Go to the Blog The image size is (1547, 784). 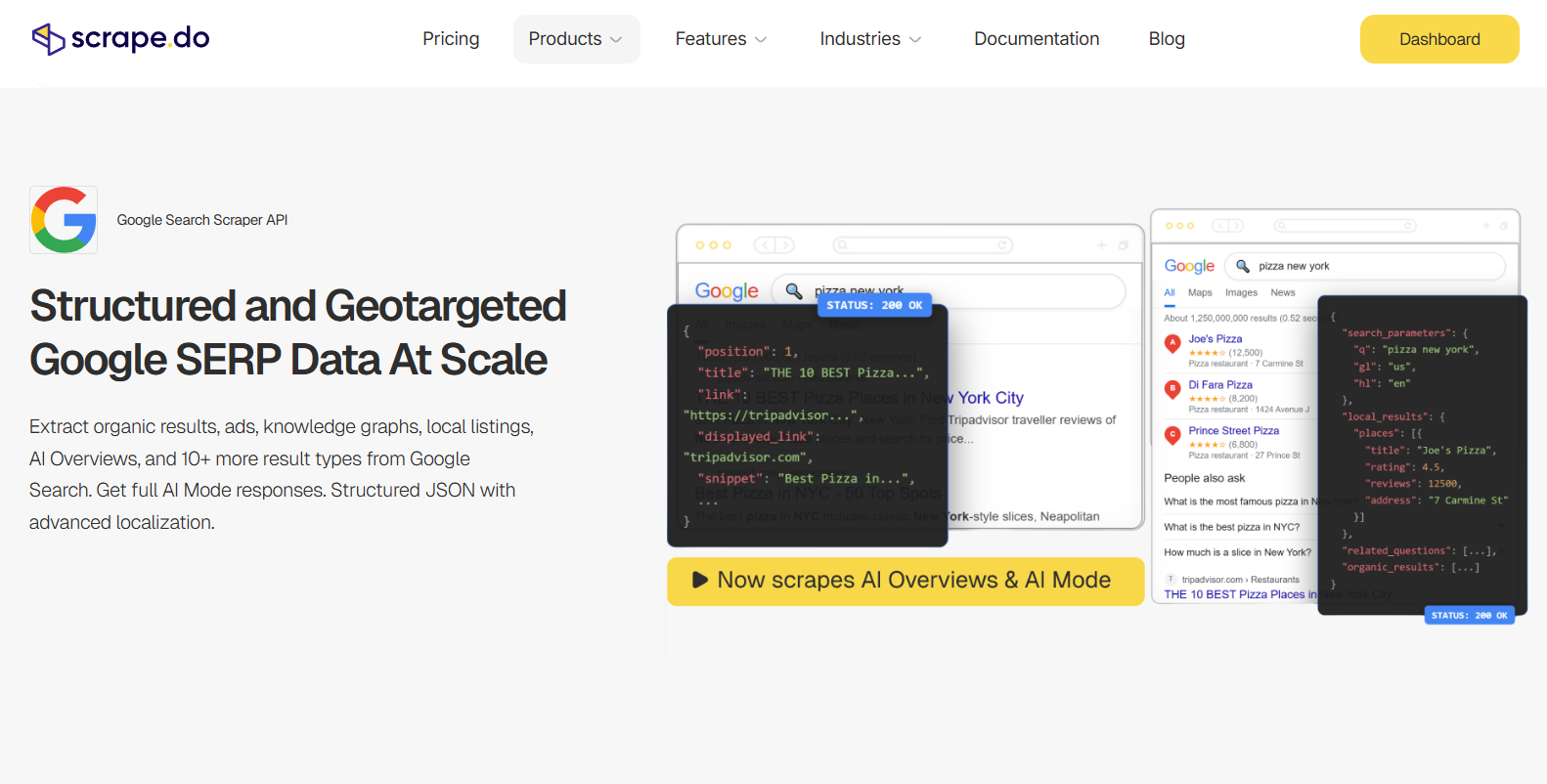(x=1167, y=39)
